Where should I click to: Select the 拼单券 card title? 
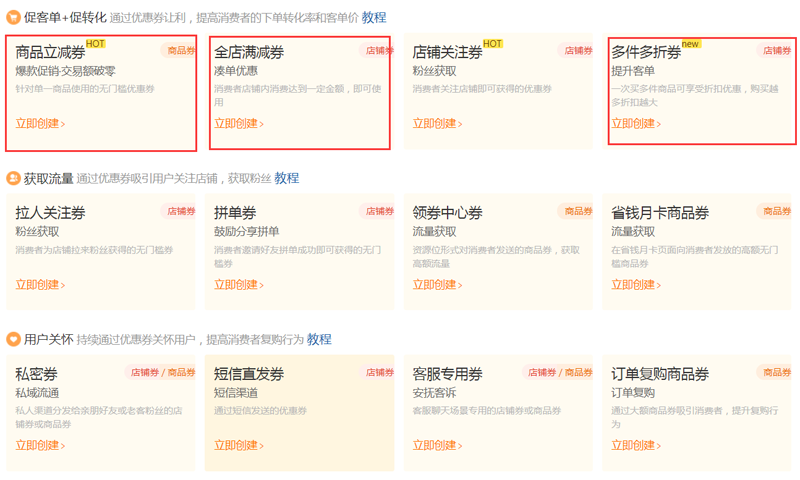(235, 213)
